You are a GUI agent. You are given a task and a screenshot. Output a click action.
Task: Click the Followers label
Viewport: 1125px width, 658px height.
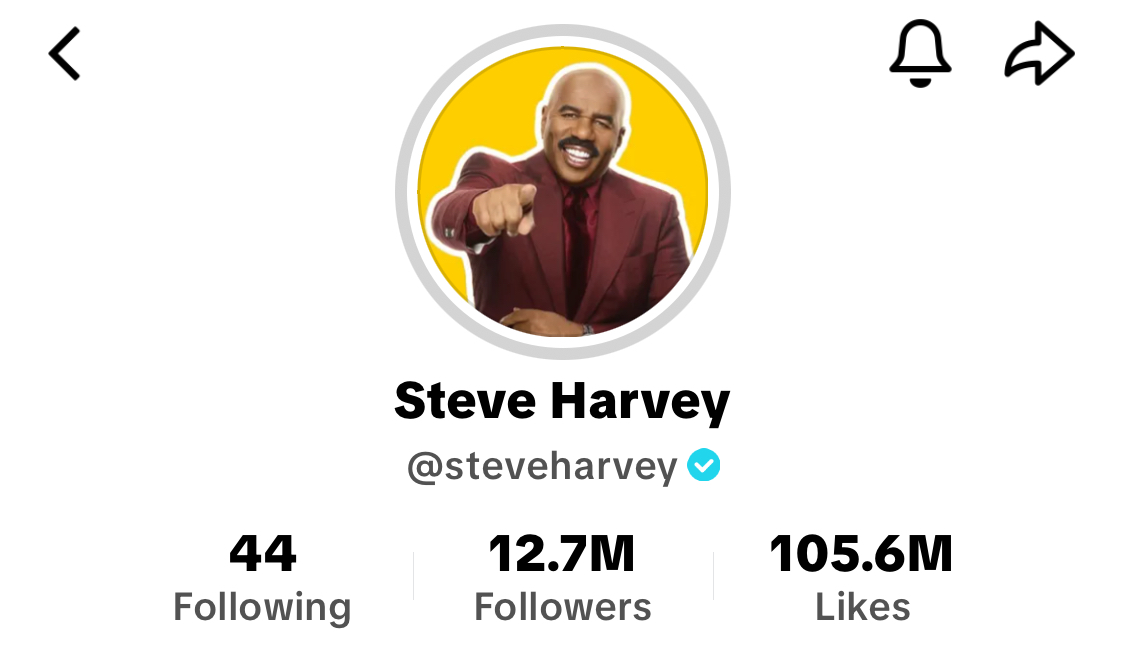point(562,607)
